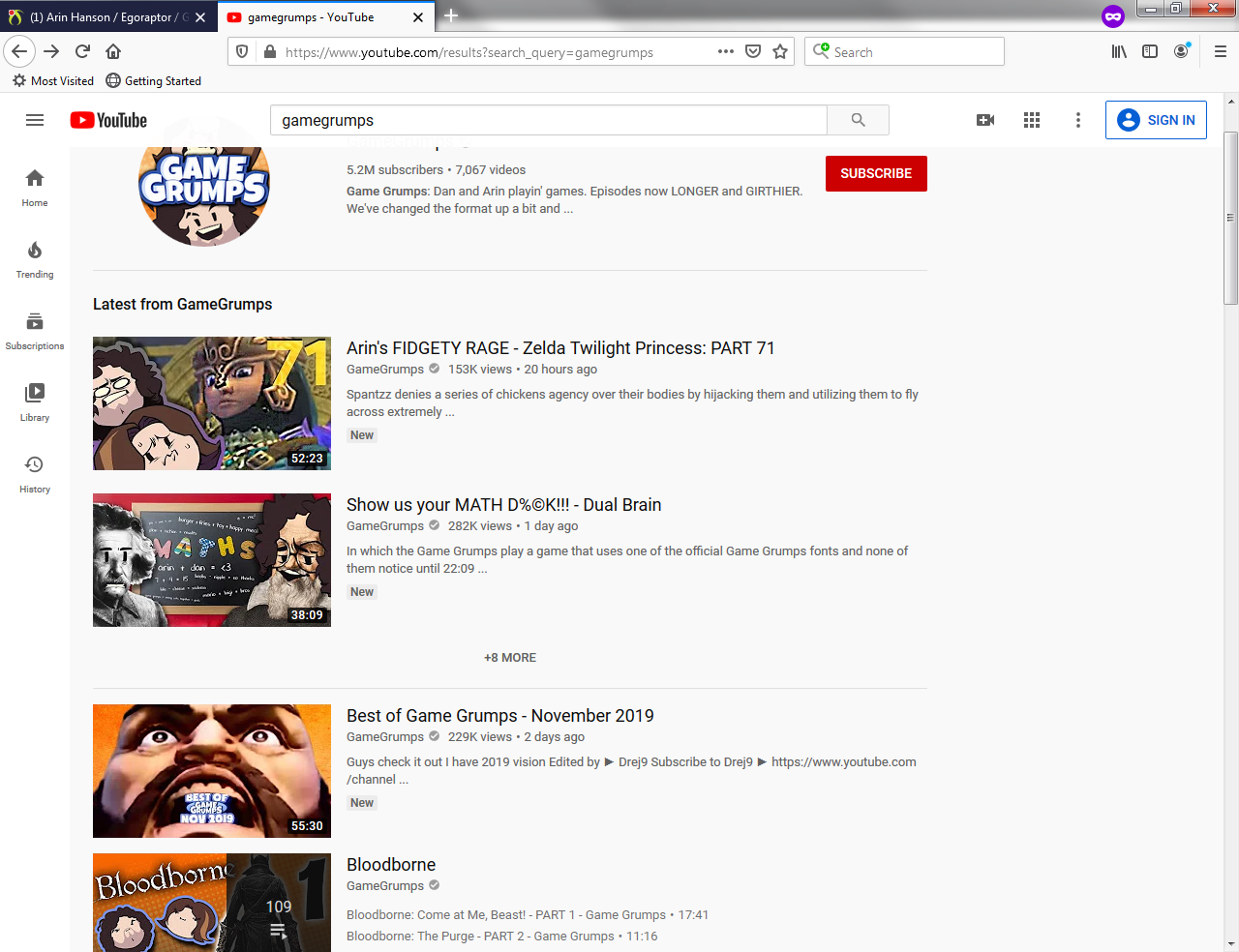Click the scrollbar down arrow
Image resolution: width=1239 pixels, height=952 pixels.
coord(1231,944)
